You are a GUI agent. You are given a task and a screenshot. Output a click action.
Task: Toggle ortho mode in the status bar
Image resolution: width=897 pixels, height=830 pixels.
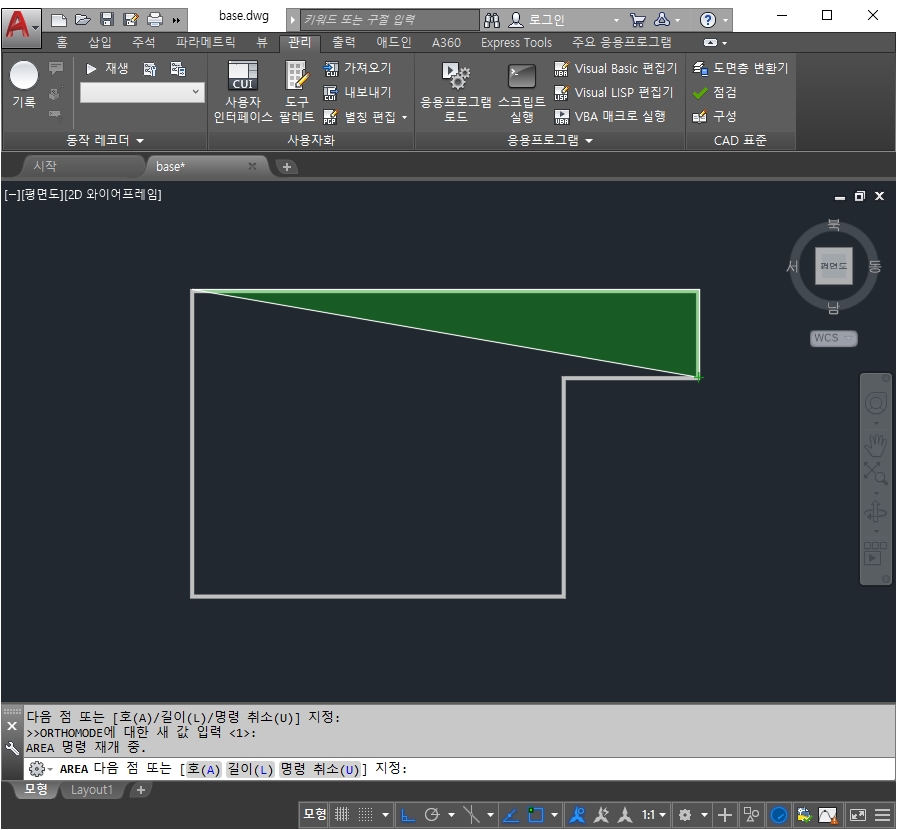click(406, 815)
